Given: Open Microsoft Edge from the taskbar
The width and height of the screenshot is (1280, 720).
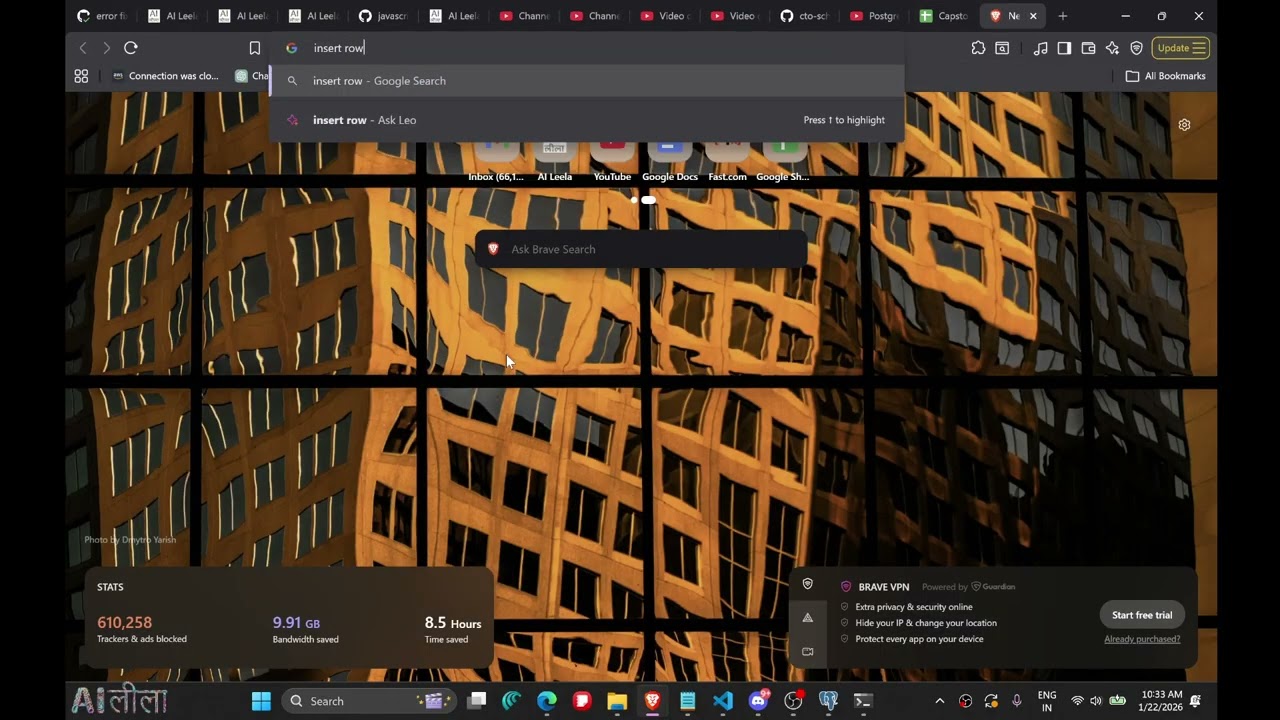Looking at the screenshot, I should tap(547, 701).
